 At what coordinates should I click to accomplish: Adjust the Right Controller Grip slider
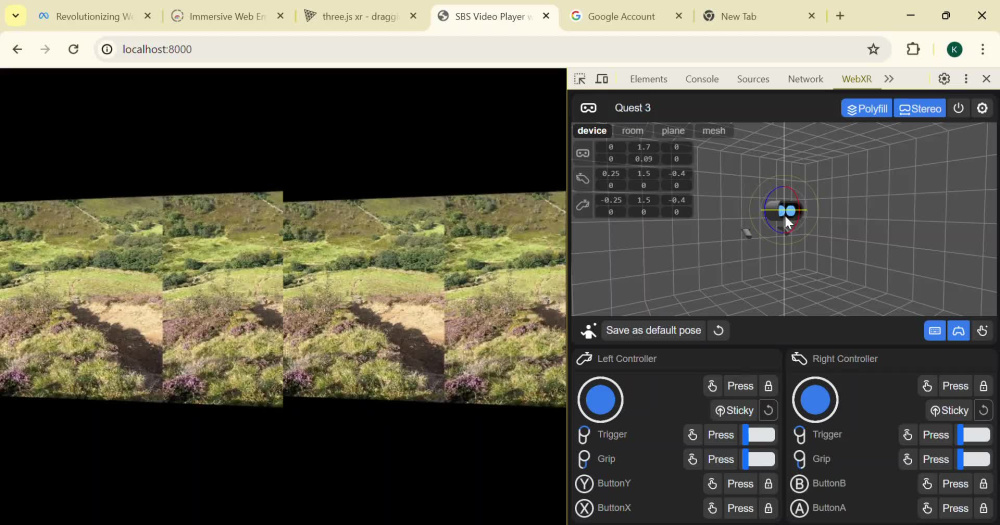(974, 459)
